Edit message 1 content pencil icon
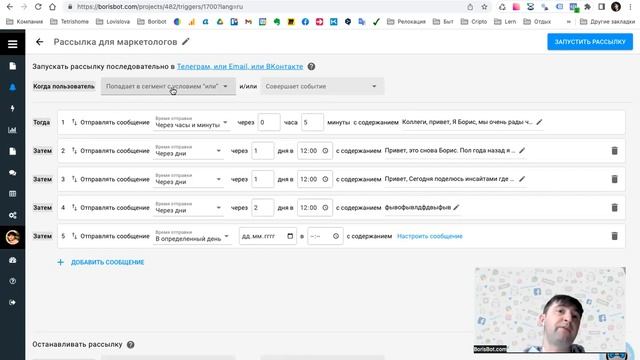 tap(539, 122)
